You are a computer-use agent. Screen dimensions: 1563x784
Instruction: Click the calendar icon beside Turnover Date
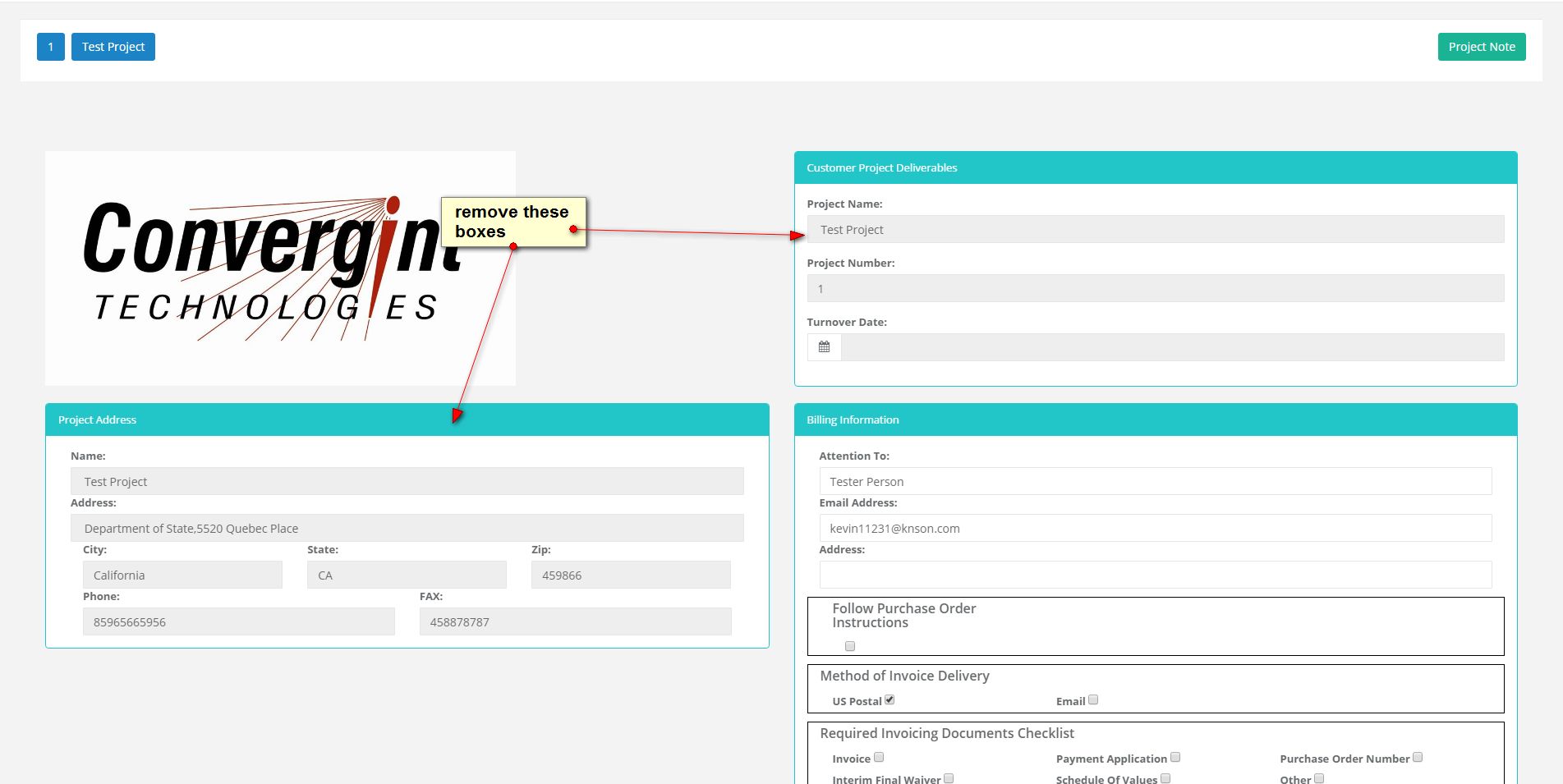[x=824, y=347]
